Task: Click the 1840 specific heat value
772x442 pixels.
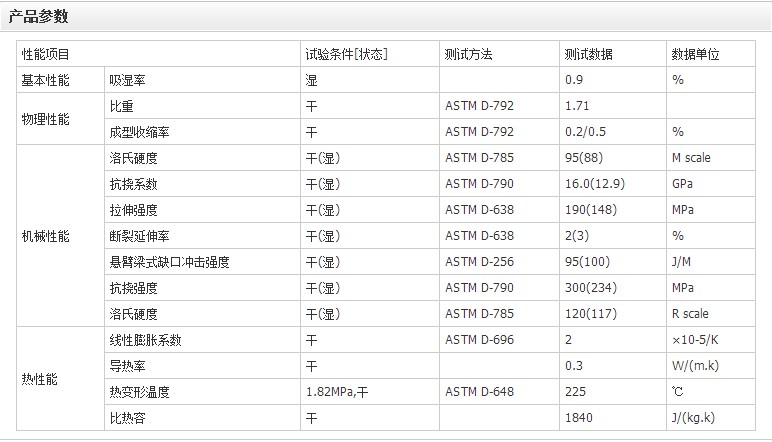Action: pos(579,418)
